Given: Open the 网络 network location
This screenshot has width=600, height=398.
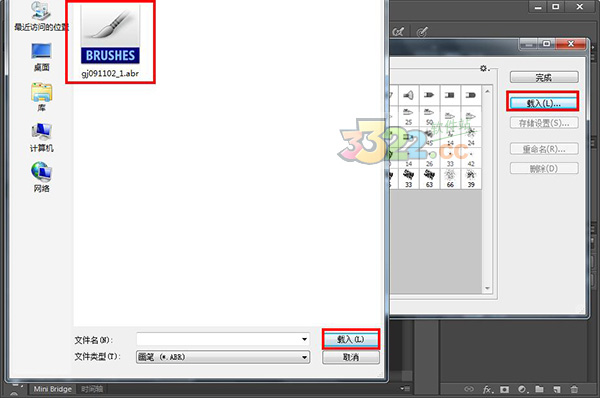Looking at the screenshot, I should [x=41, y=178].
